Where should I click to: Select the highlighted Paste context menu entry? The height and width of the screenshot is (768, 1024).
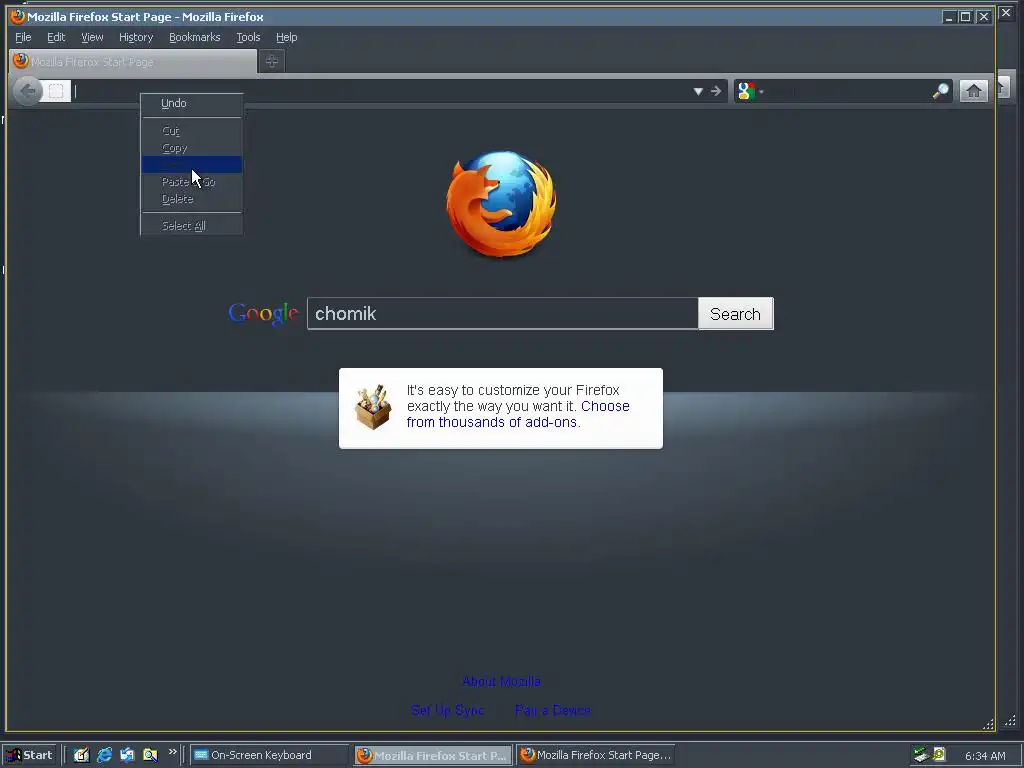click(191, 165)
